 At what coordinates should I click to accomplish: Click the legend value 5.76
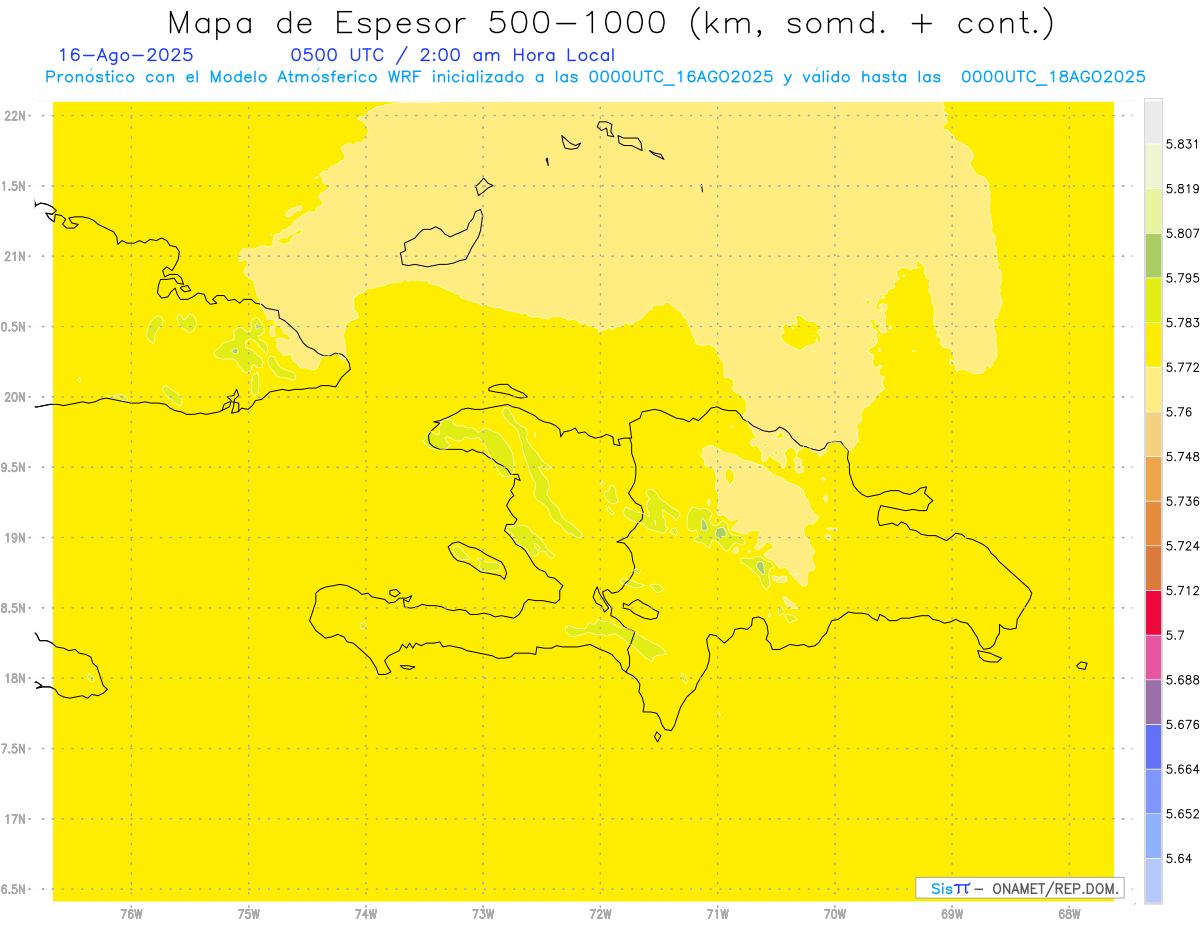pyautogui.click(x=1179, y=412)
